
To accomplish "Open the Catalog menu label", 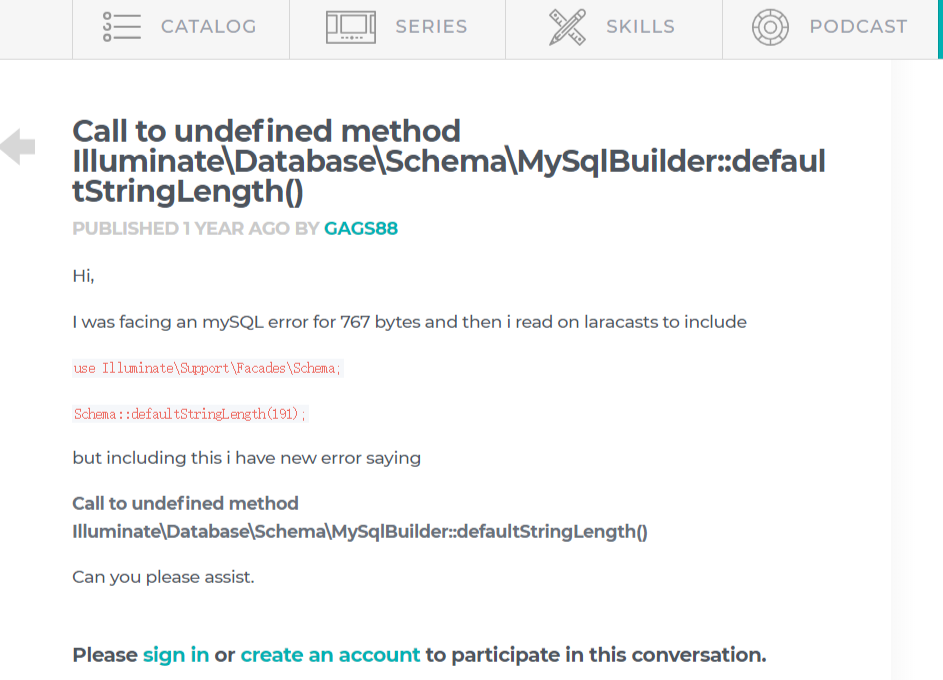I will coord(208,27).
